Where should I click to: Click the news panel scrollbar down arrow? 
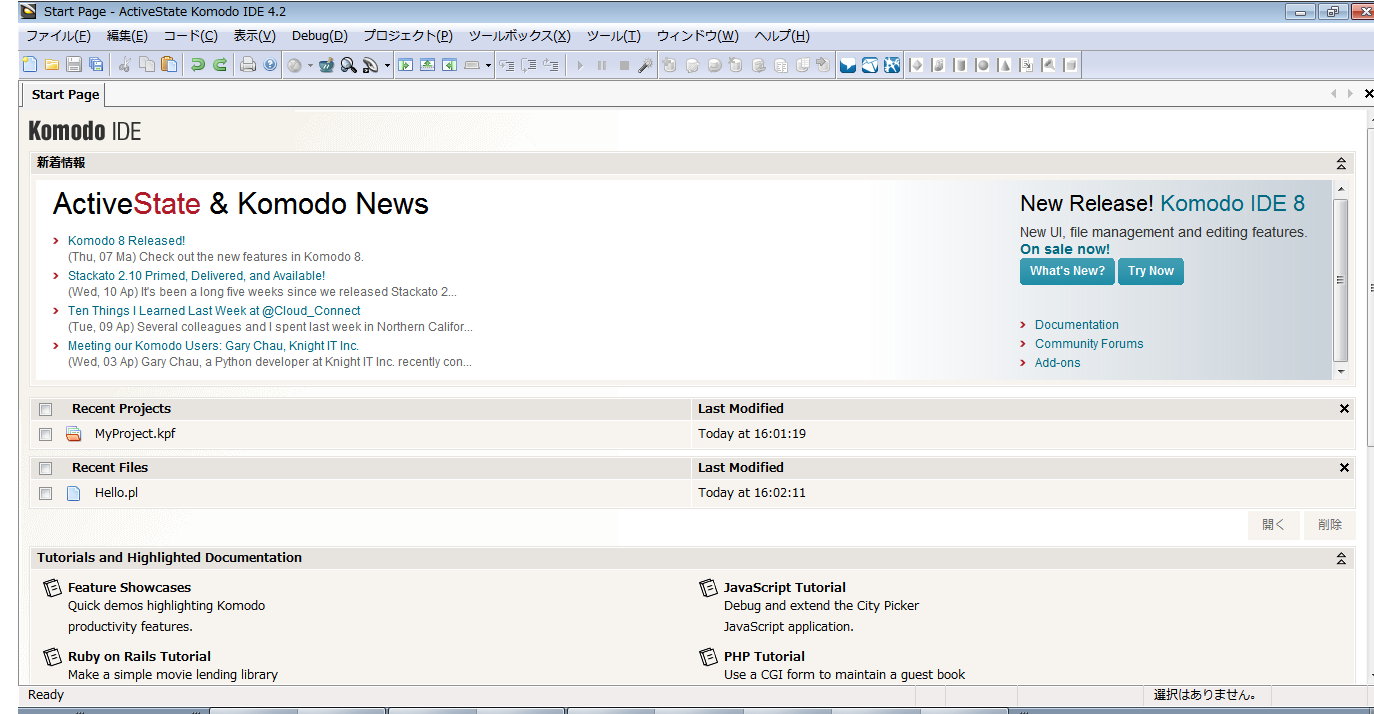pyautogui.click(x=1341, y=372)
